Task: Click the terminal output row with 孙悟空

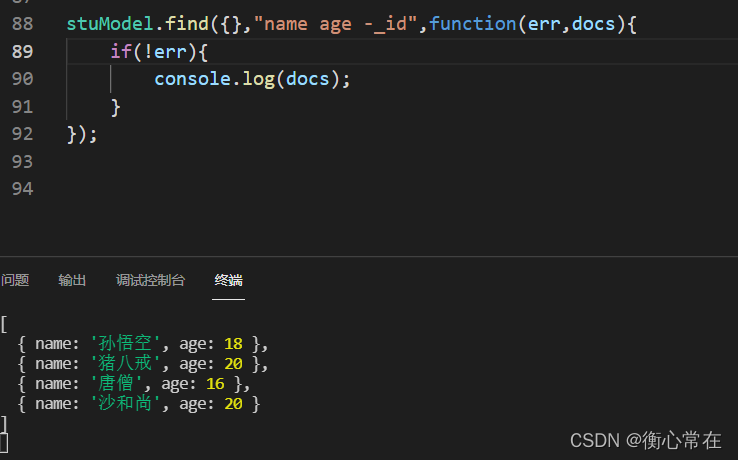Action: pos(143,344)
